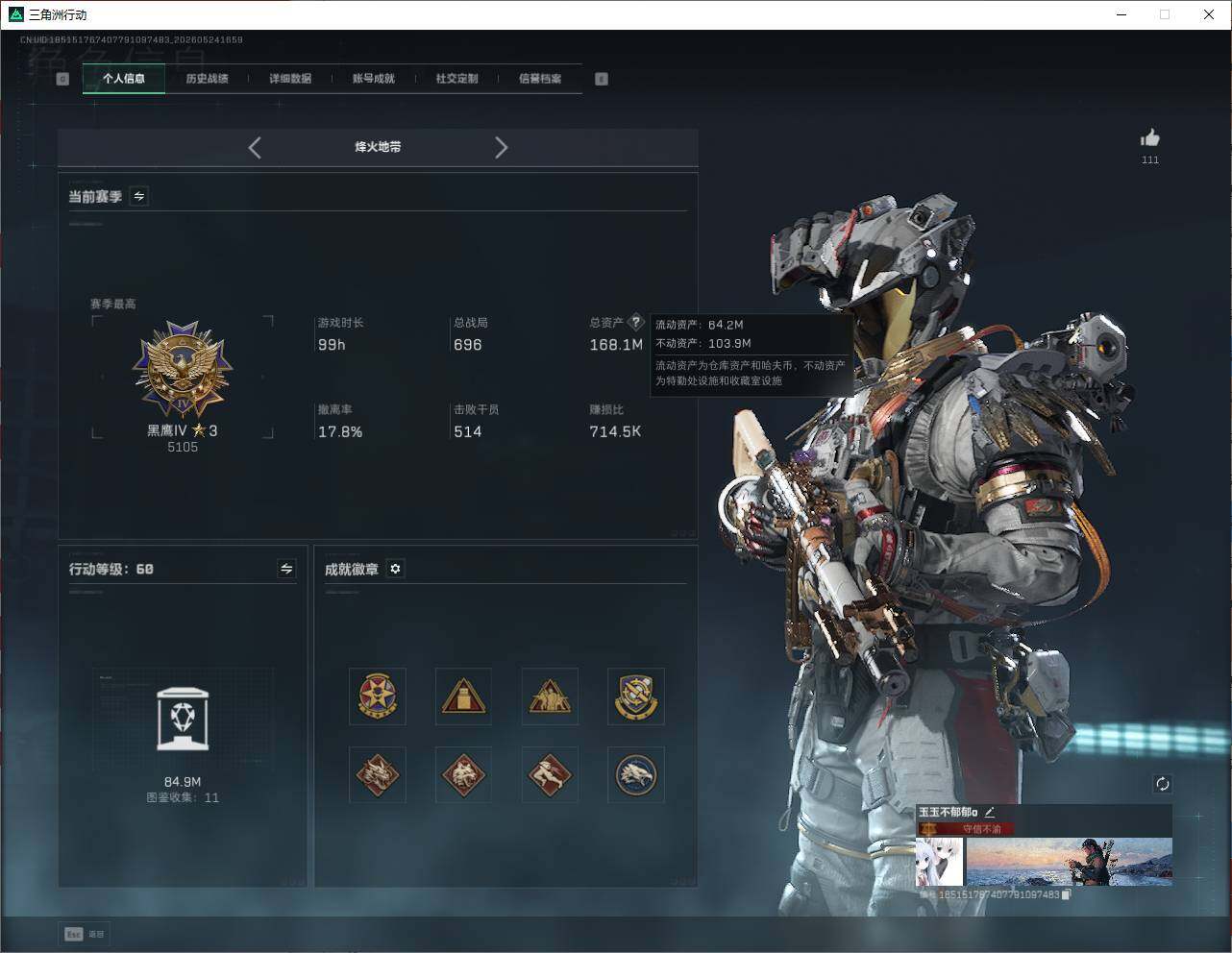1232x953 pixels.
Task: Select the 社交定制 tab
Action: 456,79
